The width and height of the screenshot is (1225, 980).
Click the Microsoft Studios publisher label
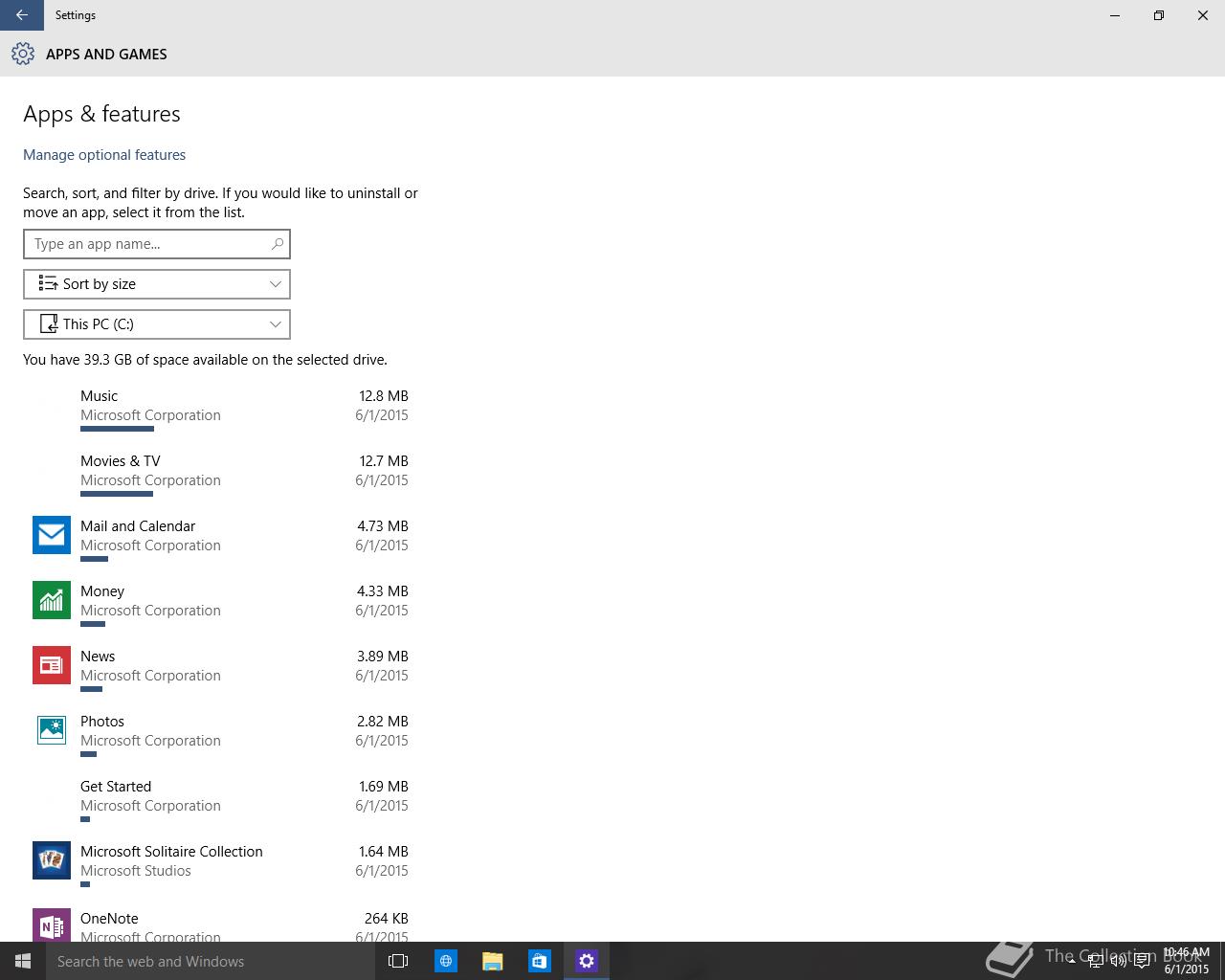click(x=136, y=871)
